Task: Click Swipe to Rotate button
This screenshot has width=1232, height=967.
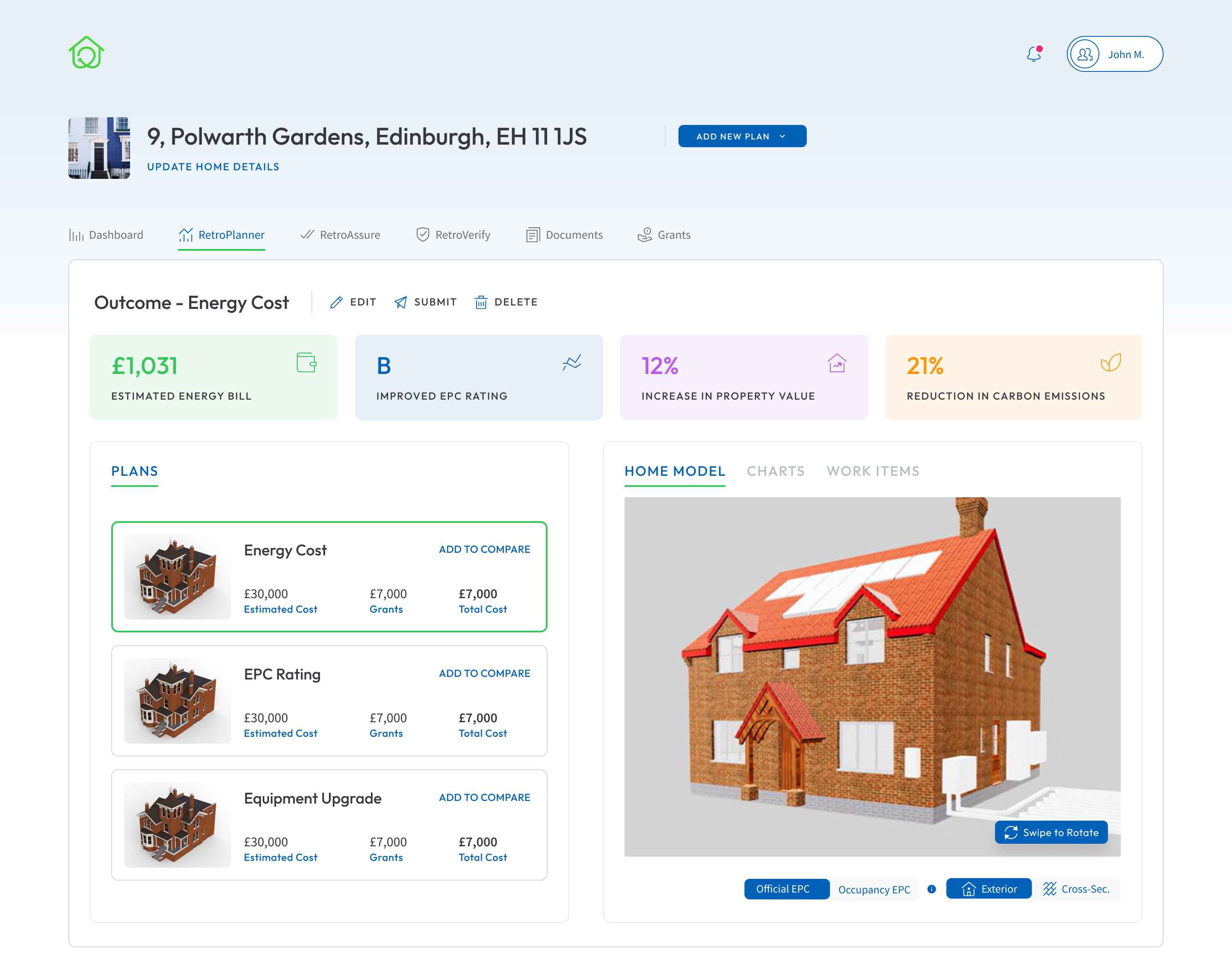Action: pos(1051,832)
